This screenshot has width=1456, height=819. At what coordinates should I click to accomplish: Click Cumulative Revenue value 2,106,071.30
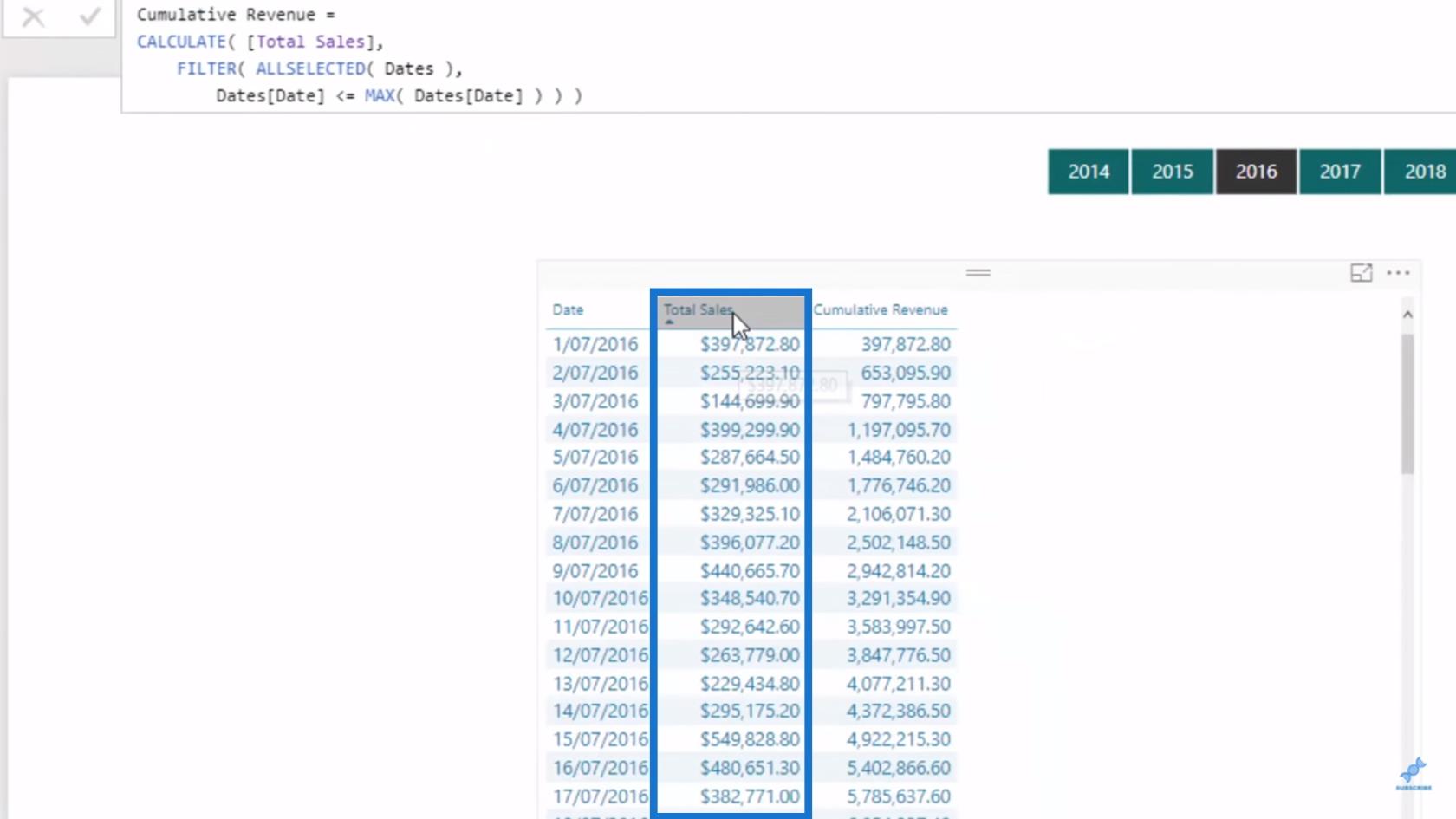coord(899,514)
